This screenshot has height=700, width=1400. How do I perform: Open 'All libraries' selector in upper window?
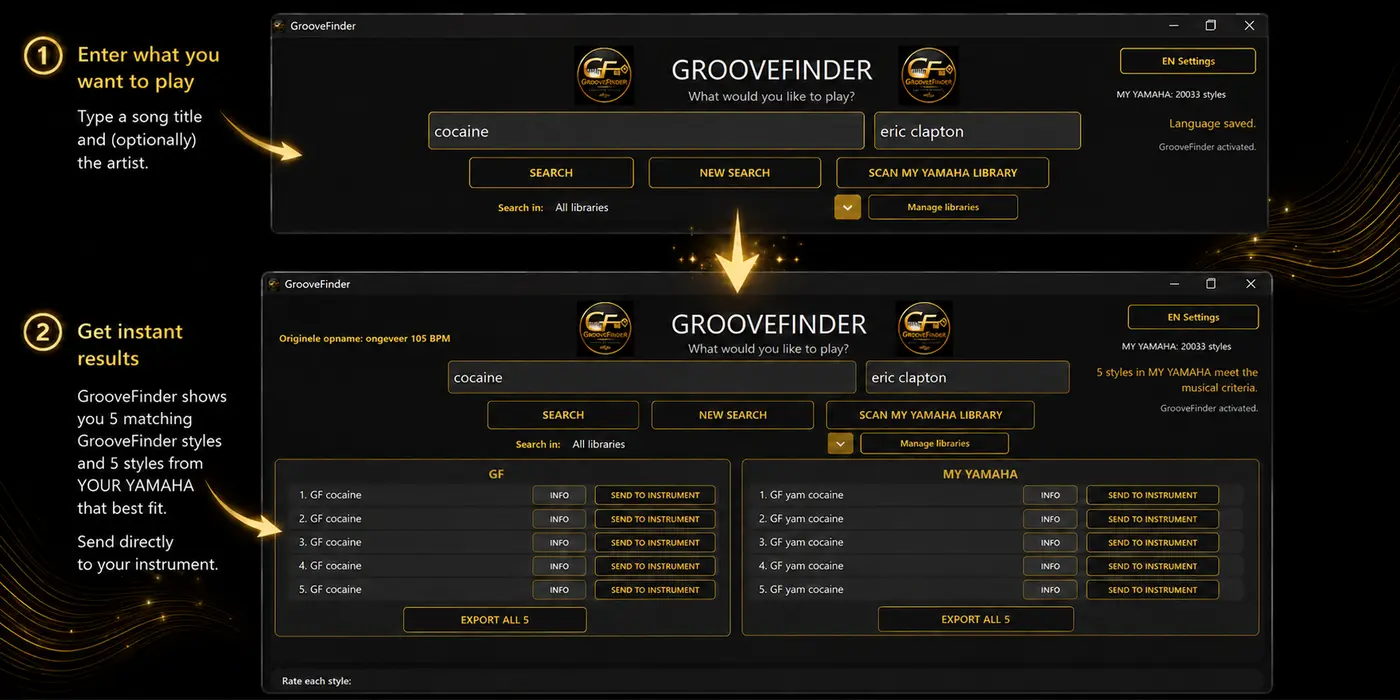(582, 208)
